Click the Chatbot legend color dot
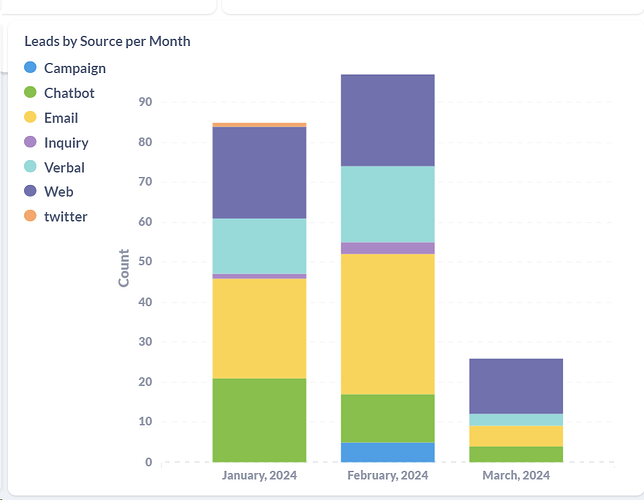Image resolution: width=644 pixels, height=500 pixels. pyautogui.click(x=30, y=92)
